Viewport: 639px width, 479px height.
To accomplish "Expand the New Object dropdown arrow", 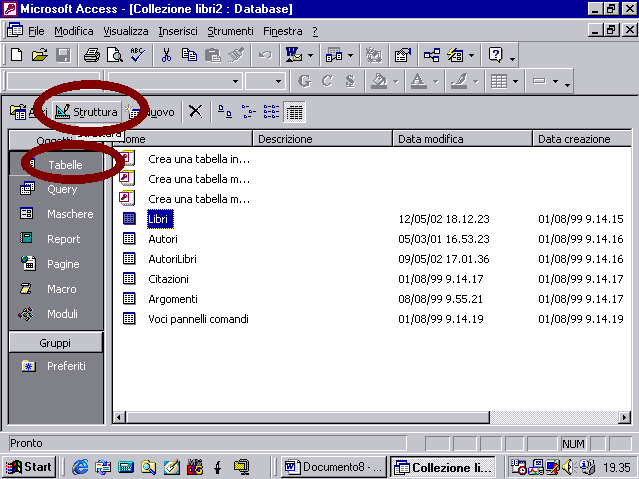I will pos(472,55).
